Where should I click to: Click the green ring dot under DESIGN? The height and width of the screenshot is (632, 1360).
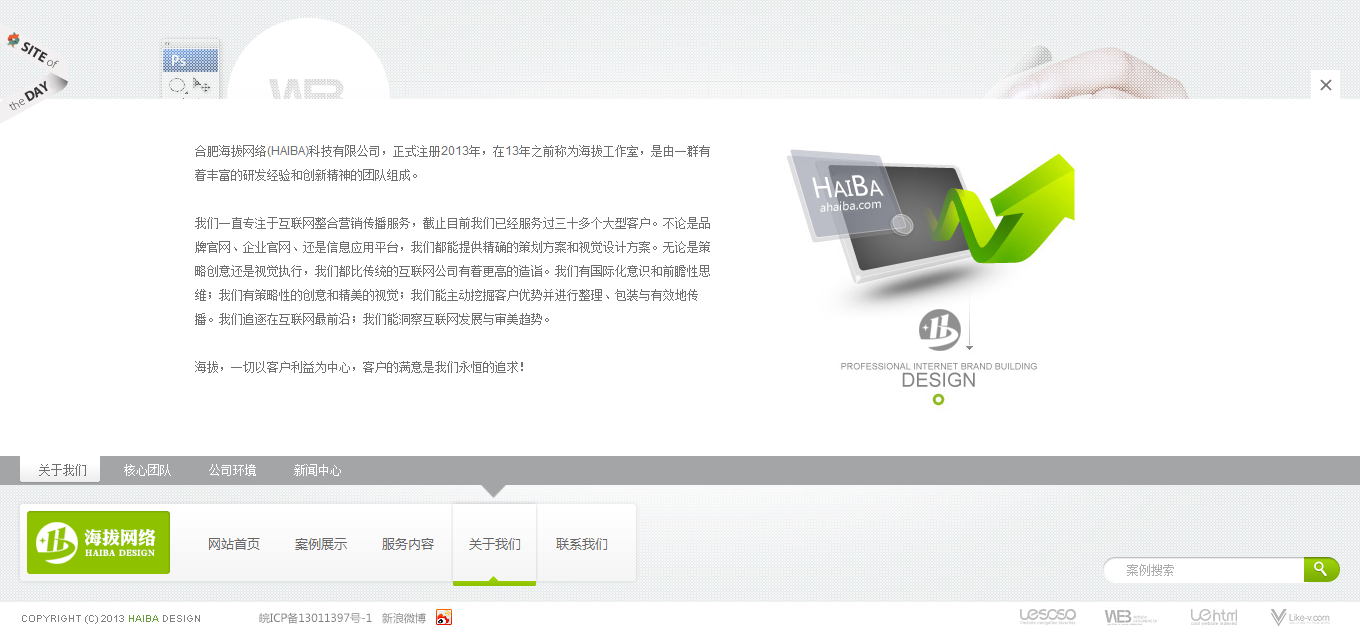938,400
